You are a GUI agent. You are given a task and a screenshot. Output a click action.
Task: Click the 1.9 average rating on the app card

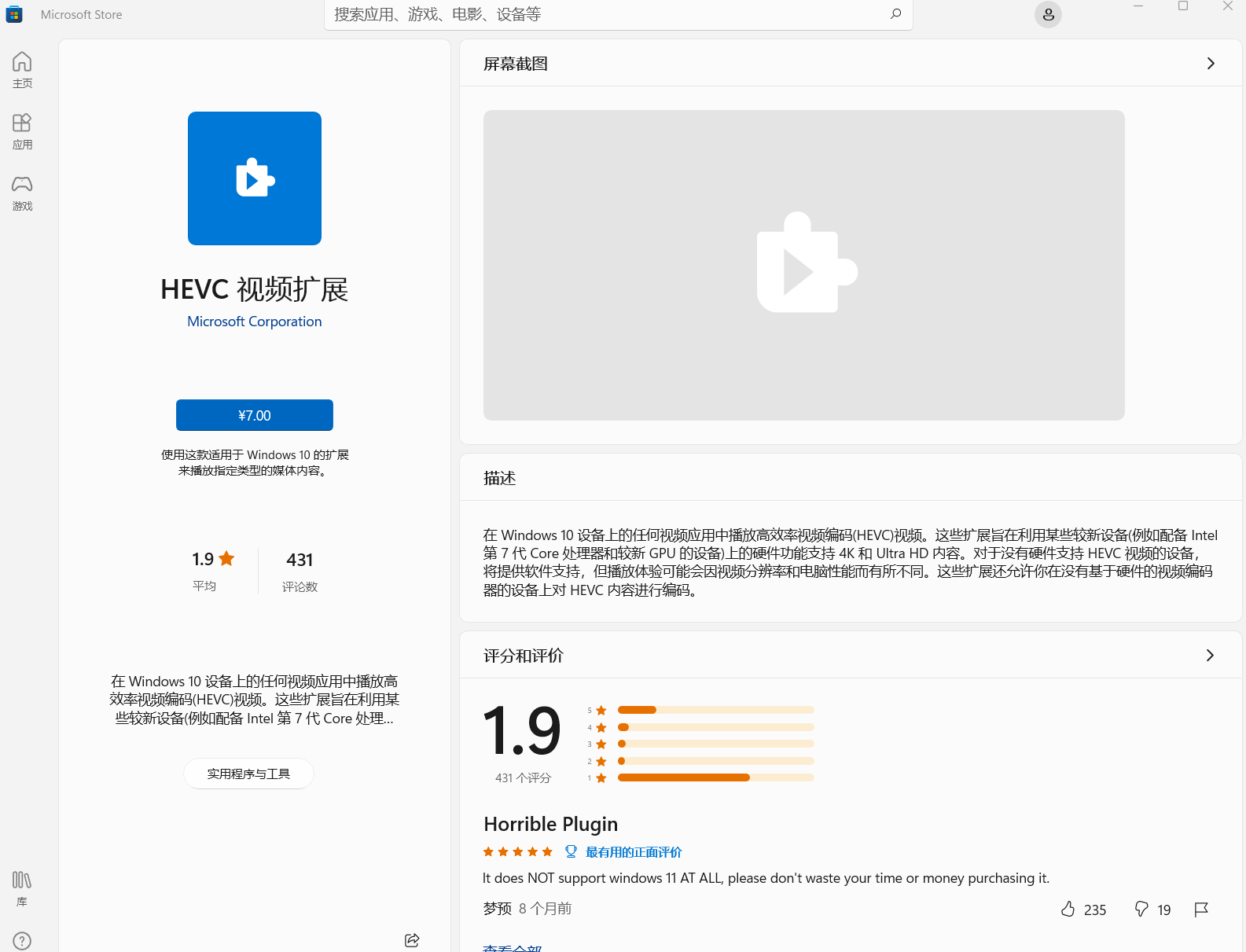tap(213, 559)
